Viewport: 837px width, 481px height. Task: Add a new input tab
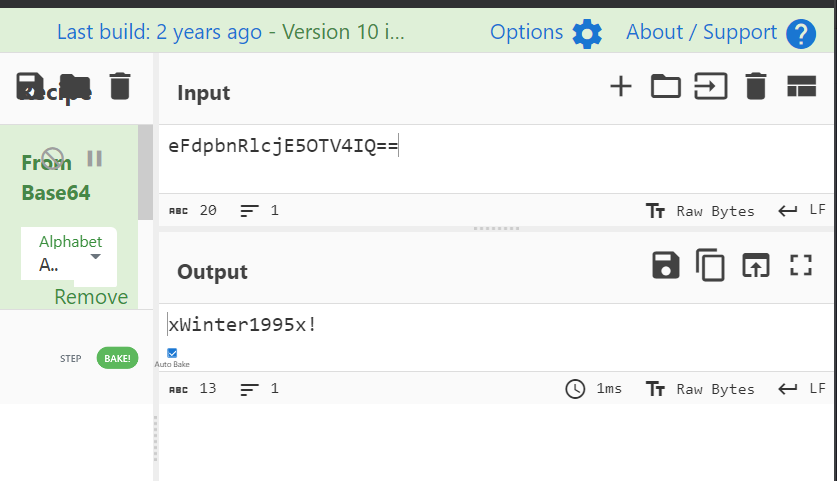click(621, 87)
